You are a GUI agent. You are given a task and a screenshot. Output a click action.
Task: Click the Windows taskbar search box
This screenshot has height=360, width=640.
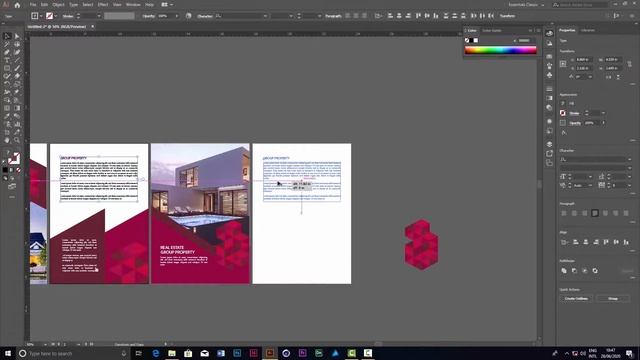click(x=73, y=353)
